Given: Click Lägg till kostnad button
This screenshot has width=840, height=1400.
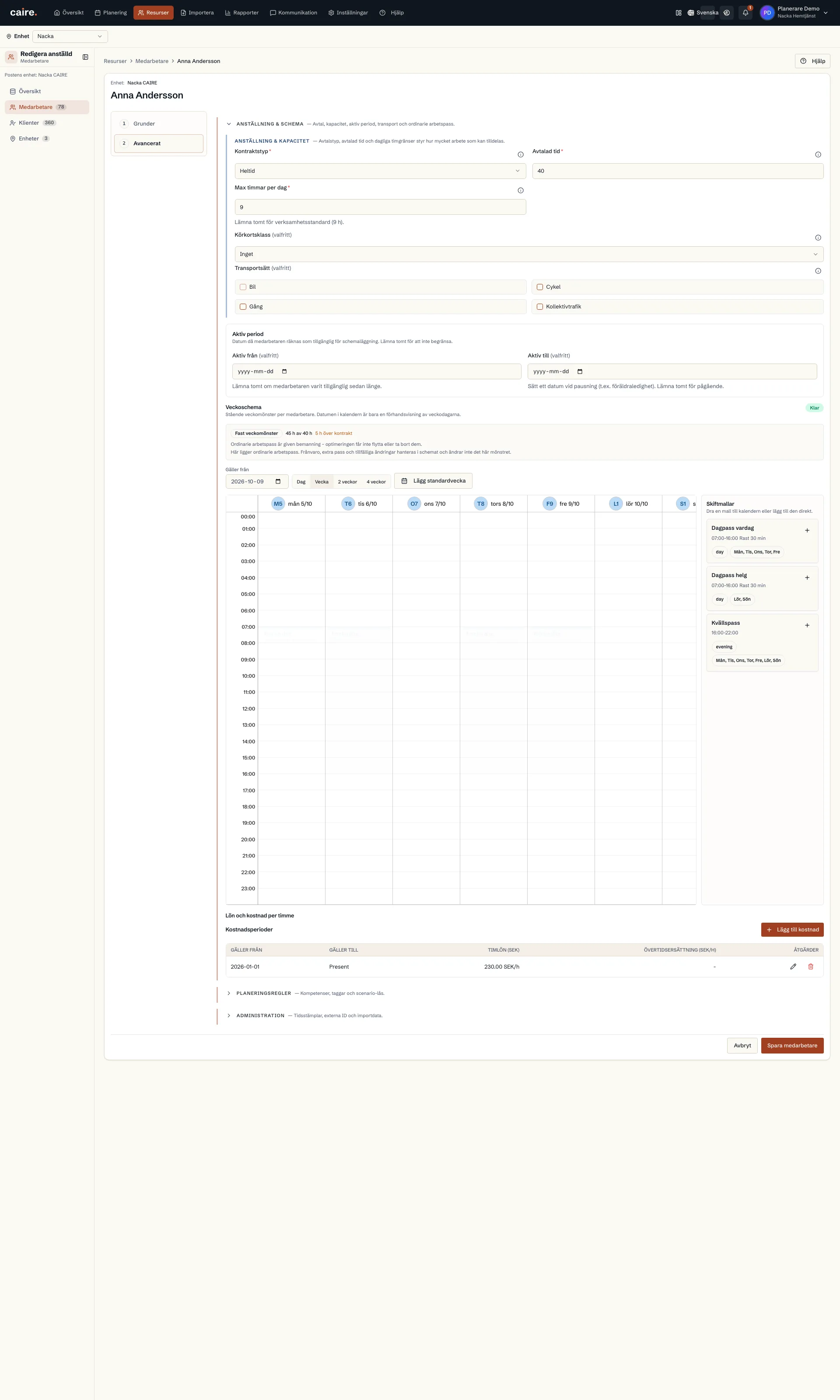Looking at the screenshot, I should pos(792,929).
